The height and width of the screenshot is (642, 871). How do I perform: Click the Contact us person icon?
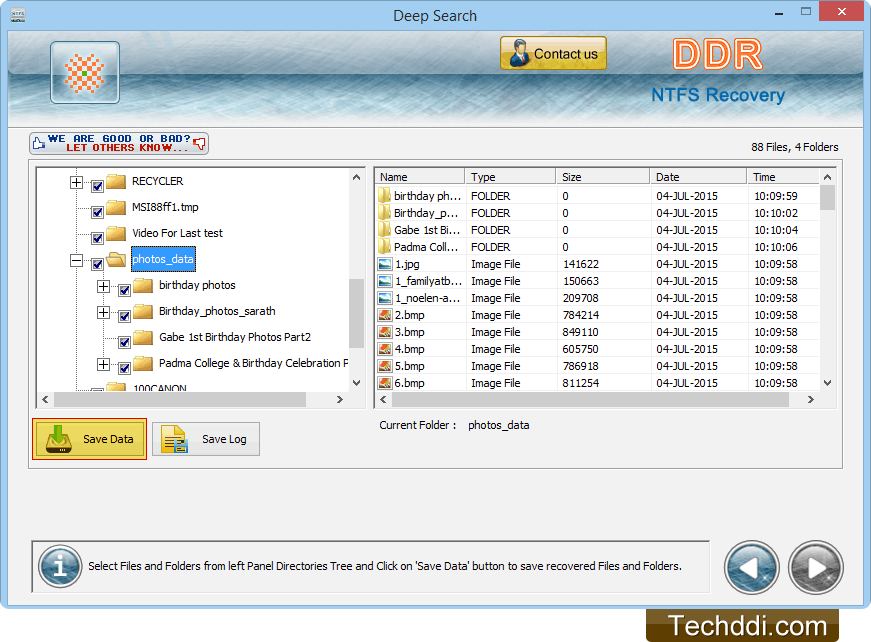(517, 52)
